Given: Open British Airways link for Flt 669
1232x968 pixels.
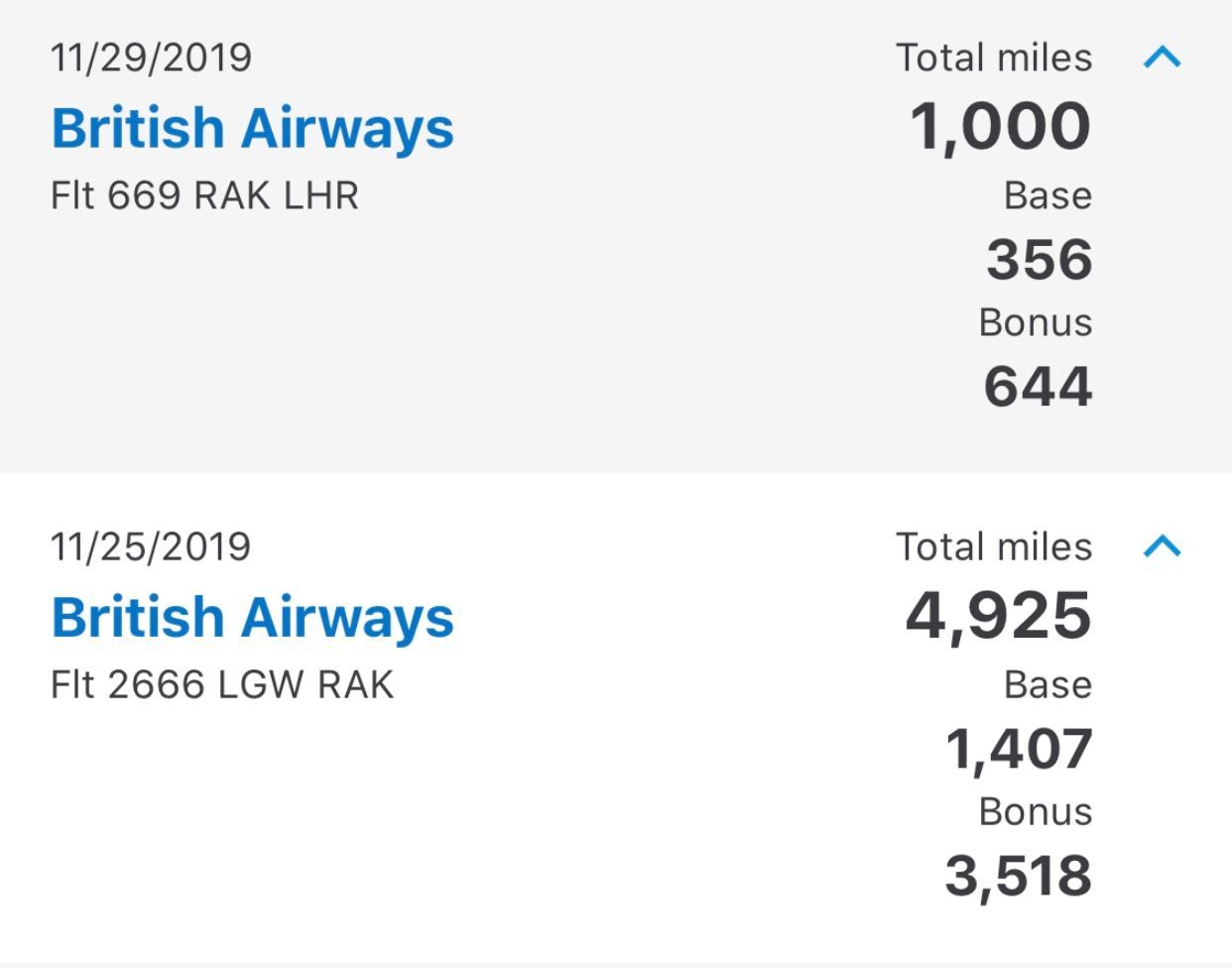Looking at the screenshot, I should (252, 129).
